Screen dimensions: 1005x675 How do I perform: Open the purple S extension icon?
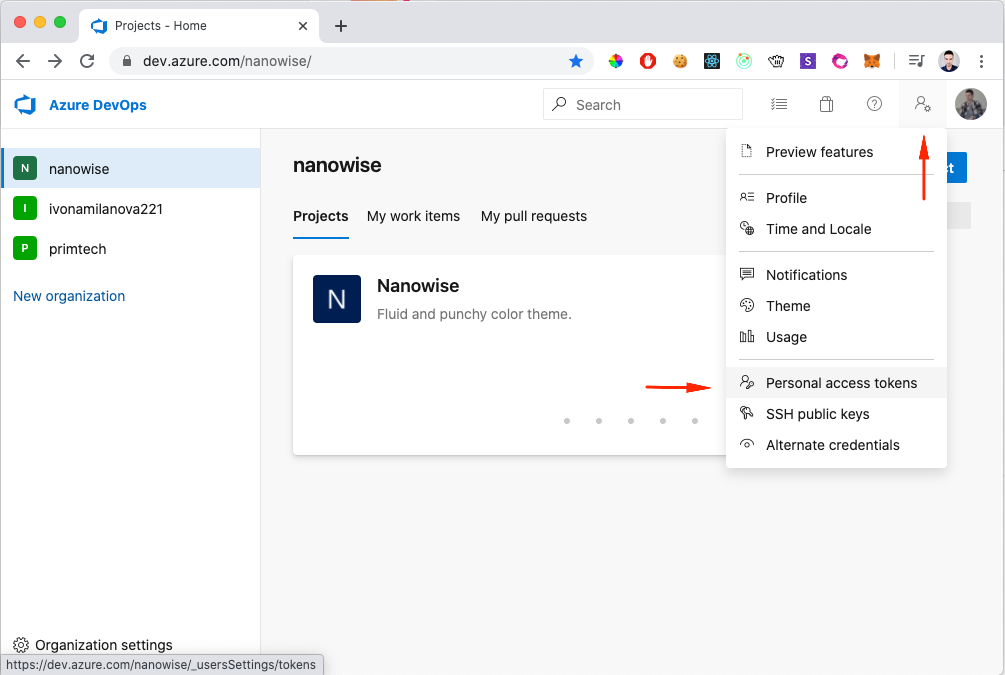(x=808, y=61)
